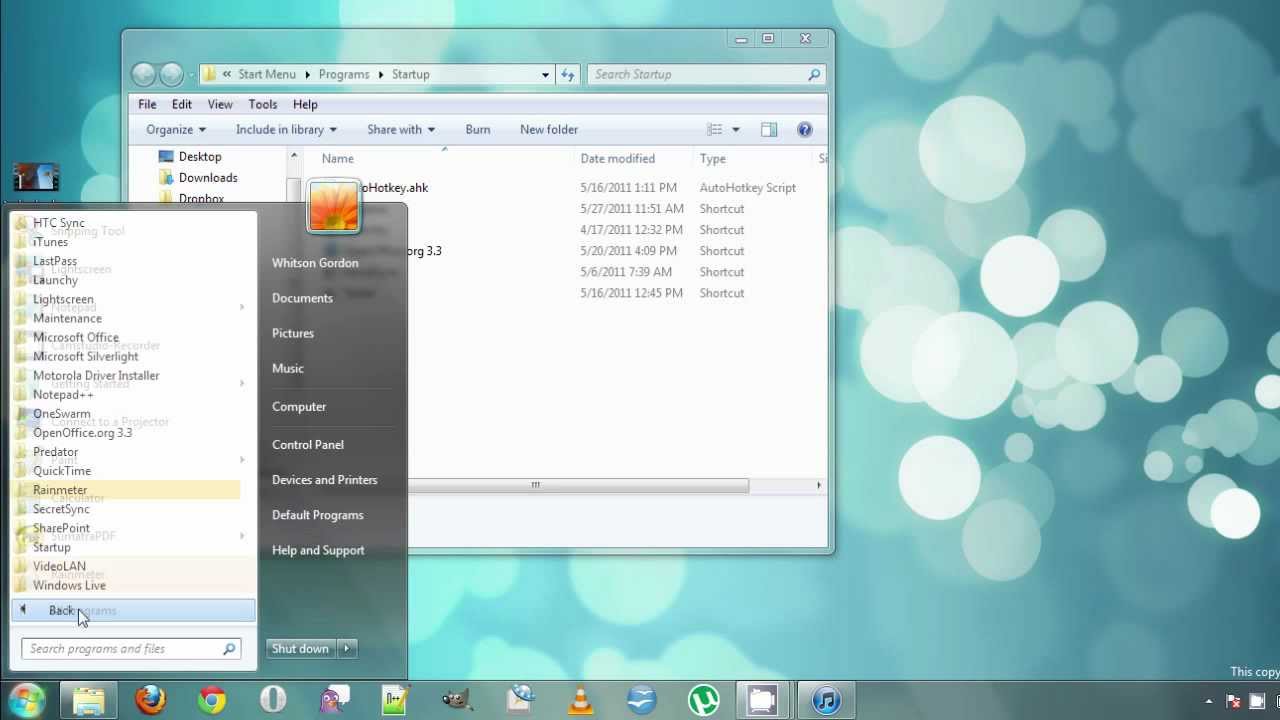Image resolution: width=1280 pixels, height=720 pixels.
Task: Open Documents from Start menu
Action: coord(302,298)
